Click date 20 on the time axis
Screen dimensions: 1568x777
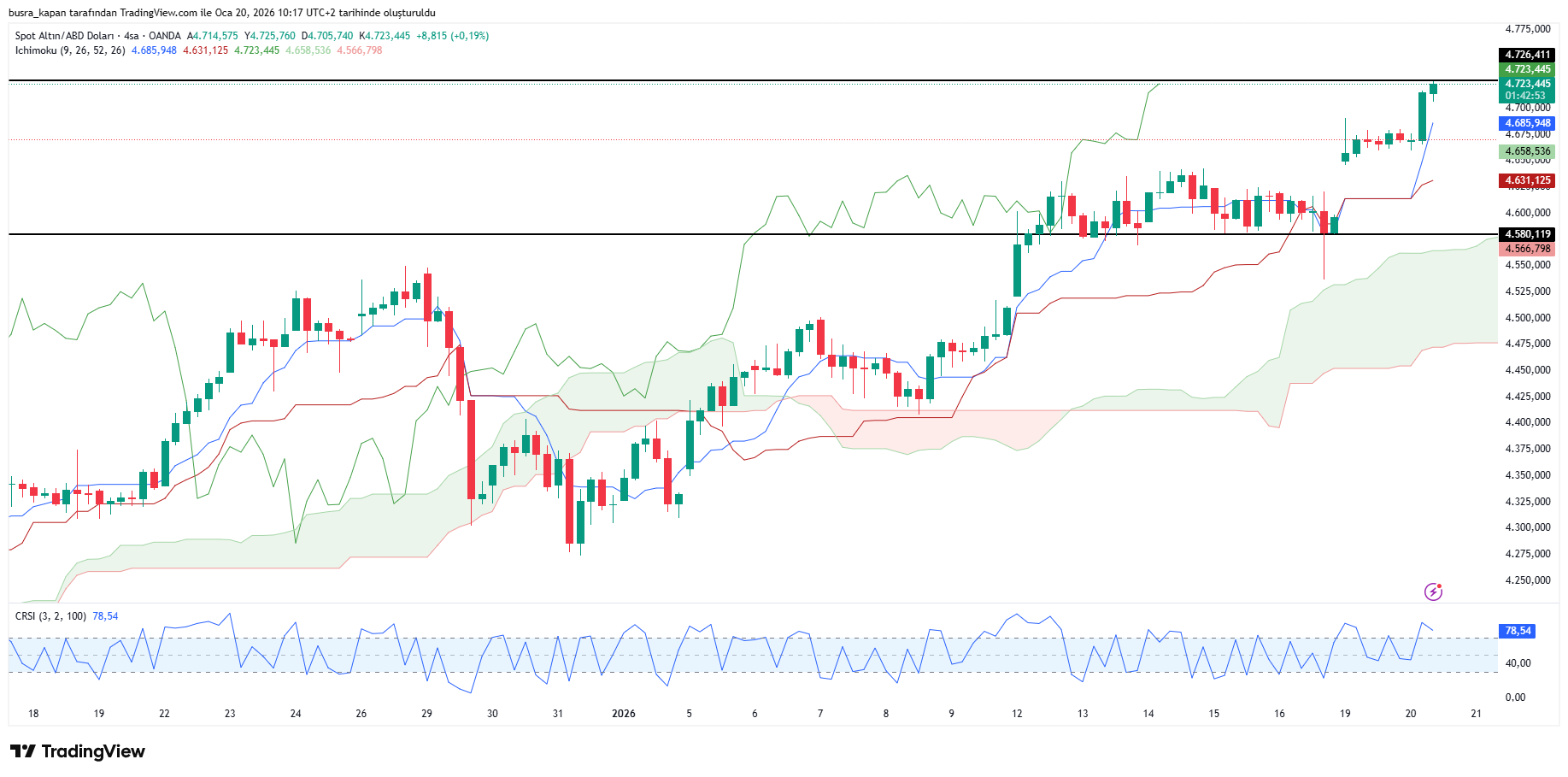click(1411, 714)
